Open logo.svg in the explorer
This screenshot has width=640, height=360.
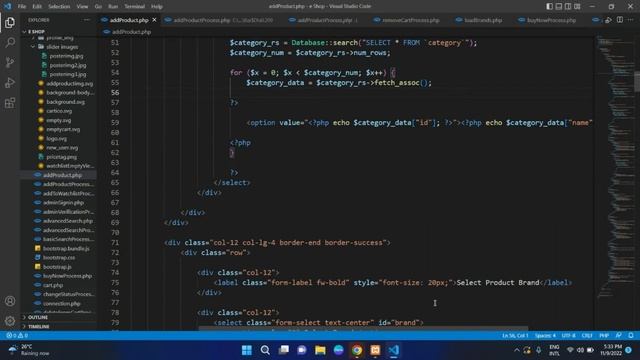pos(56,139)
